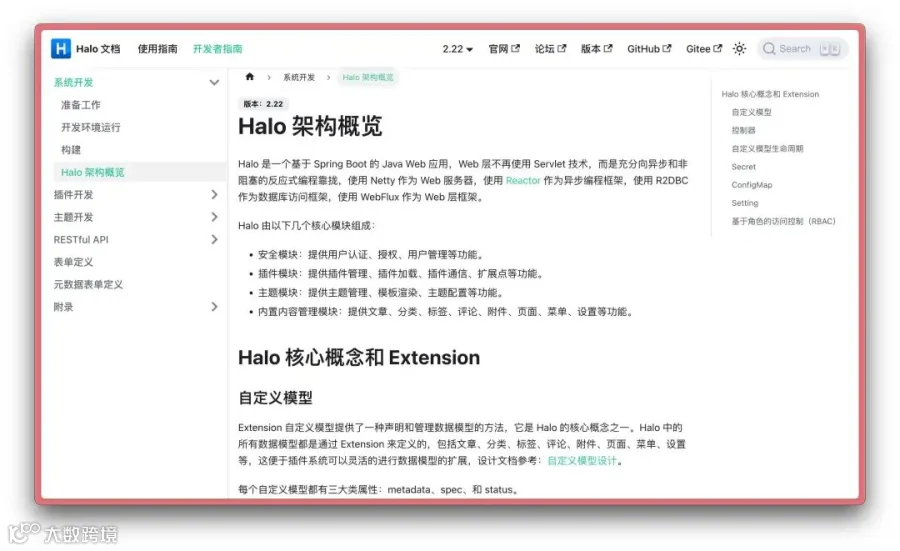Viewport: 900px width, 551px height.
Task: Click the 自定义模型 subheading
Action: coord(276,398)
